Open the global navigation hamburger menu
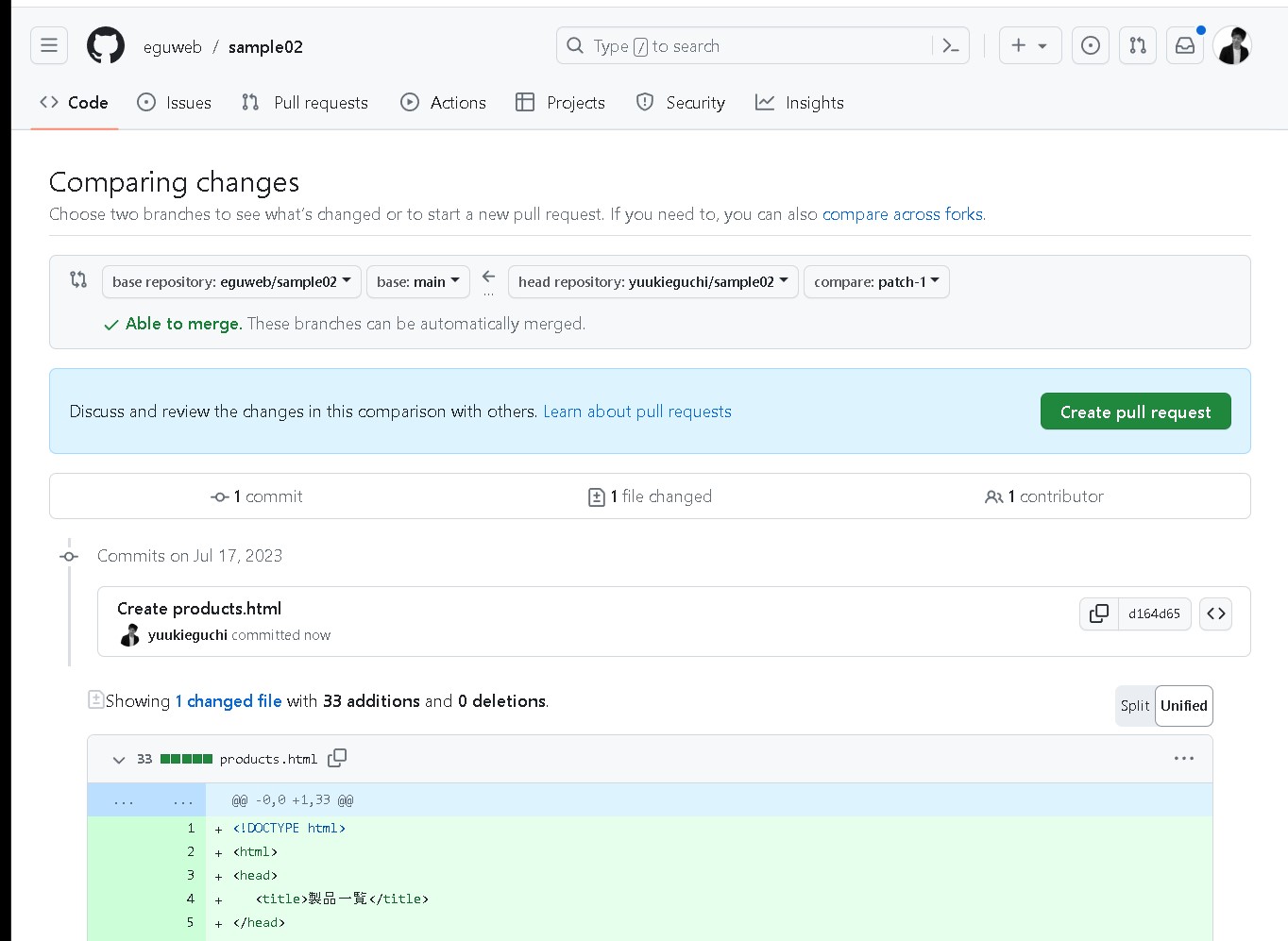The height and width of the screenshot is (941, 1288). tap(48, 44)
